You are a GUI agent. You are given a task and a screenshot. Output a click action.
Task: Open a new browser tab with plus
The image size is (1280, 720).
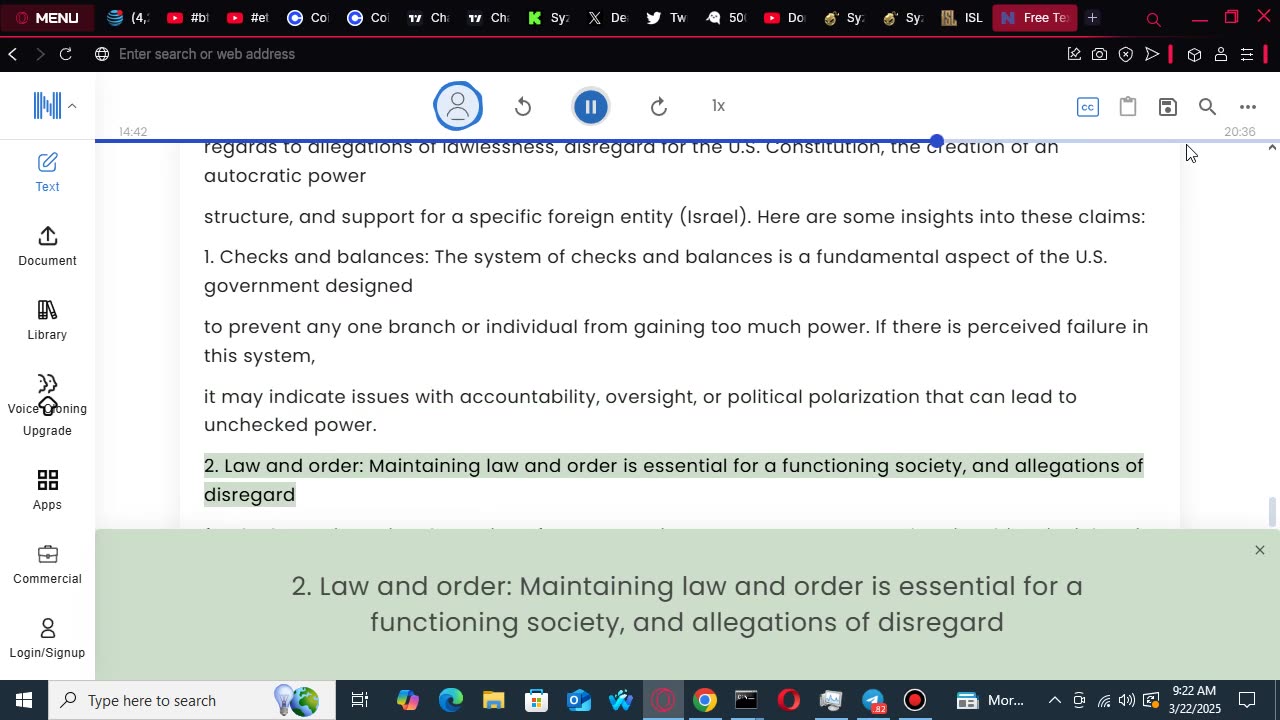pos(1092,18)
